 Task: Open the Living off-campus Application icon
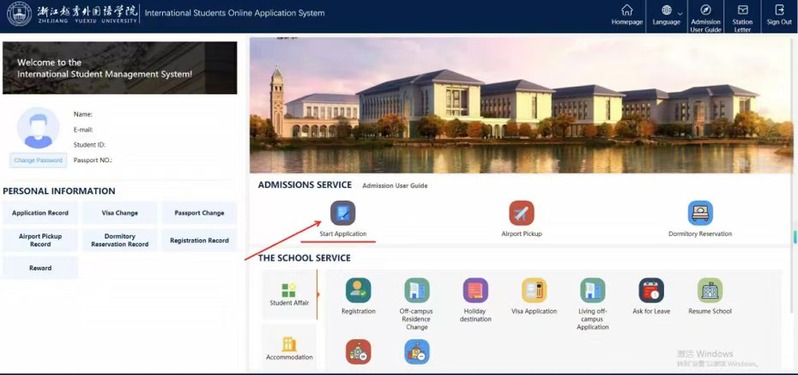pos(593,291)
